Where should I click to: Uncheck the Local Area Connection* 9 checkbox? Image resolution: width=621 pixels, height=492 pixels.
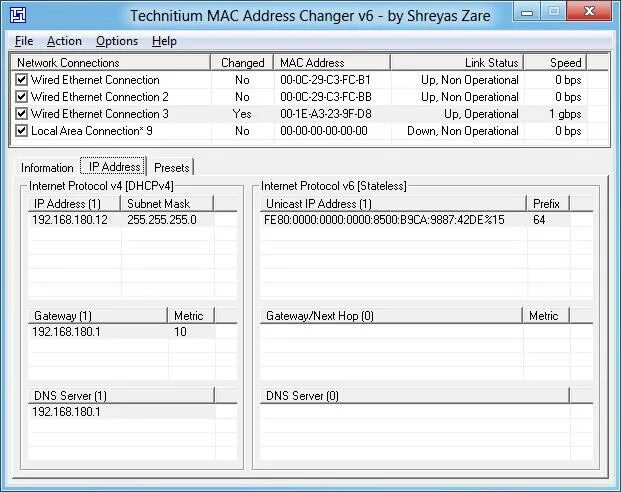[21, 131]
